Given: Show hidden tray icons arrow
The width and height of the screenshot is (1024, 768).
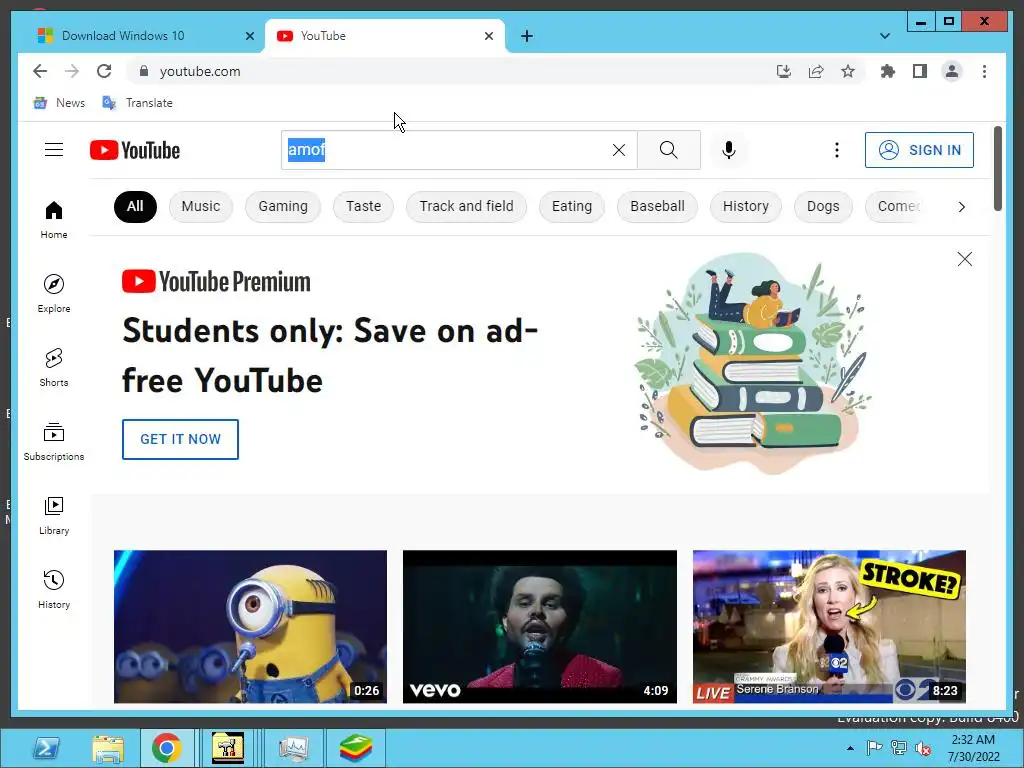Looking at the screenshot, I should pos(850,748).
